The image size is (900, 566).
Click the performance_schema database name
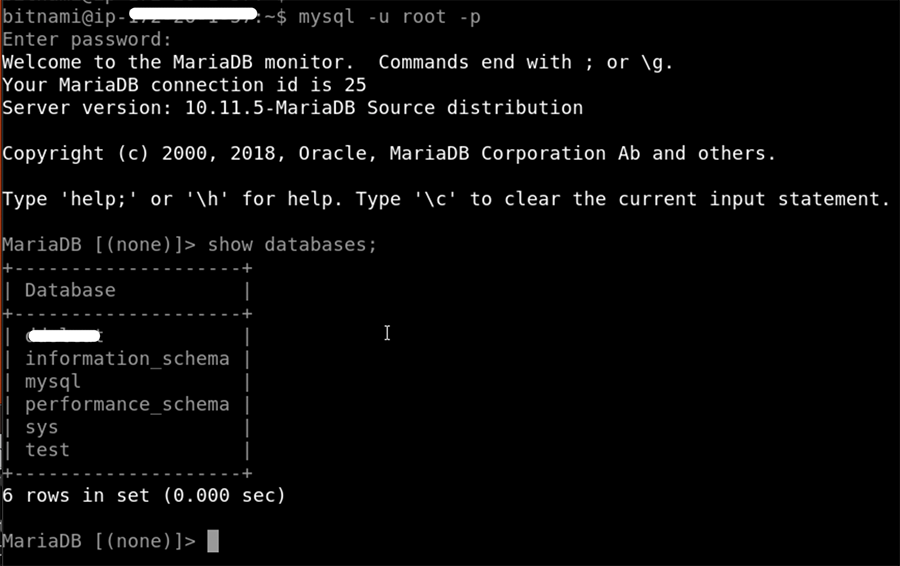coord(127,405)
